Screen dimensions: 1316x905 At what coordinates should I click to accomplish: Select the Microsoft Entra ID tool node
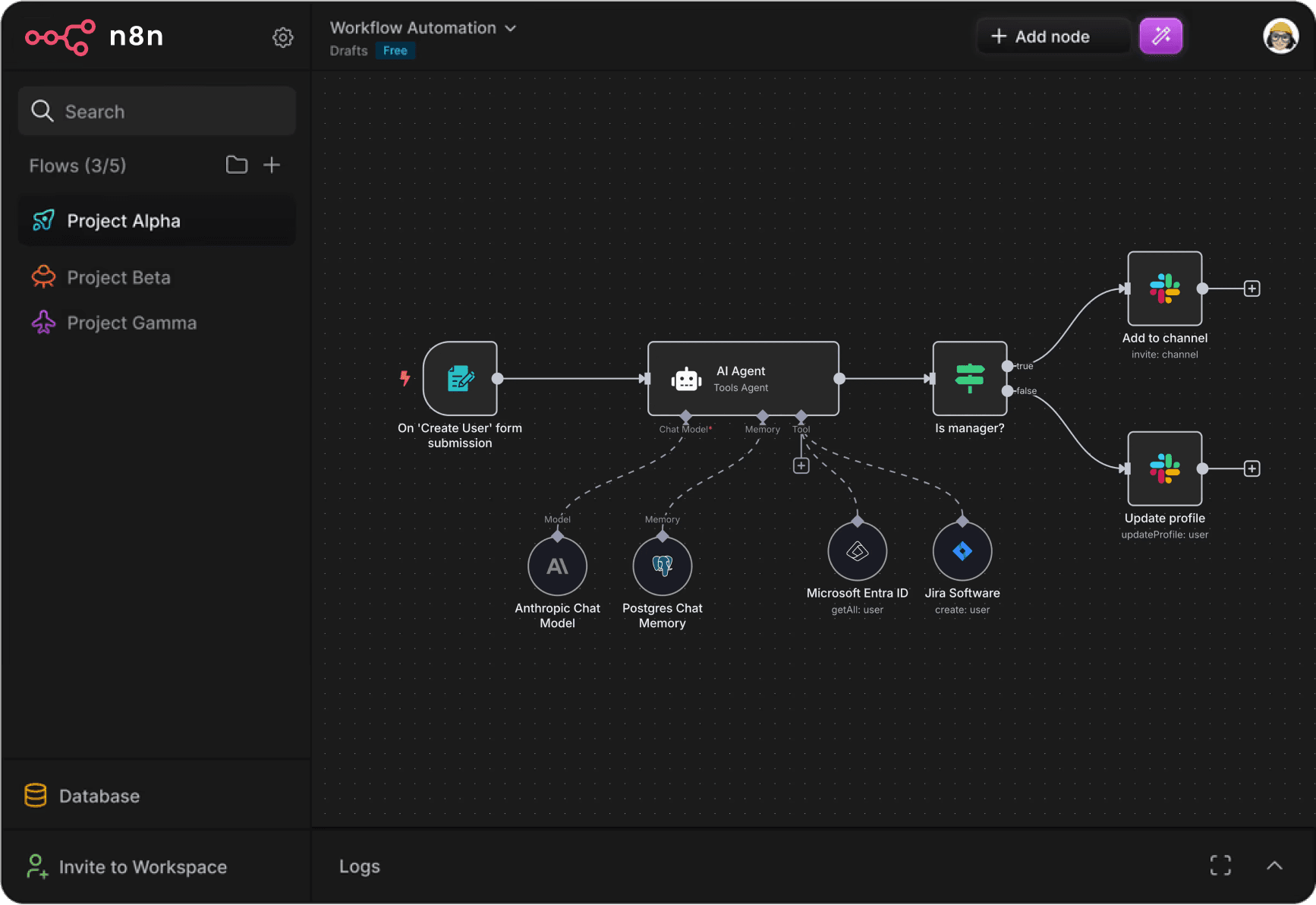(856, 551)
